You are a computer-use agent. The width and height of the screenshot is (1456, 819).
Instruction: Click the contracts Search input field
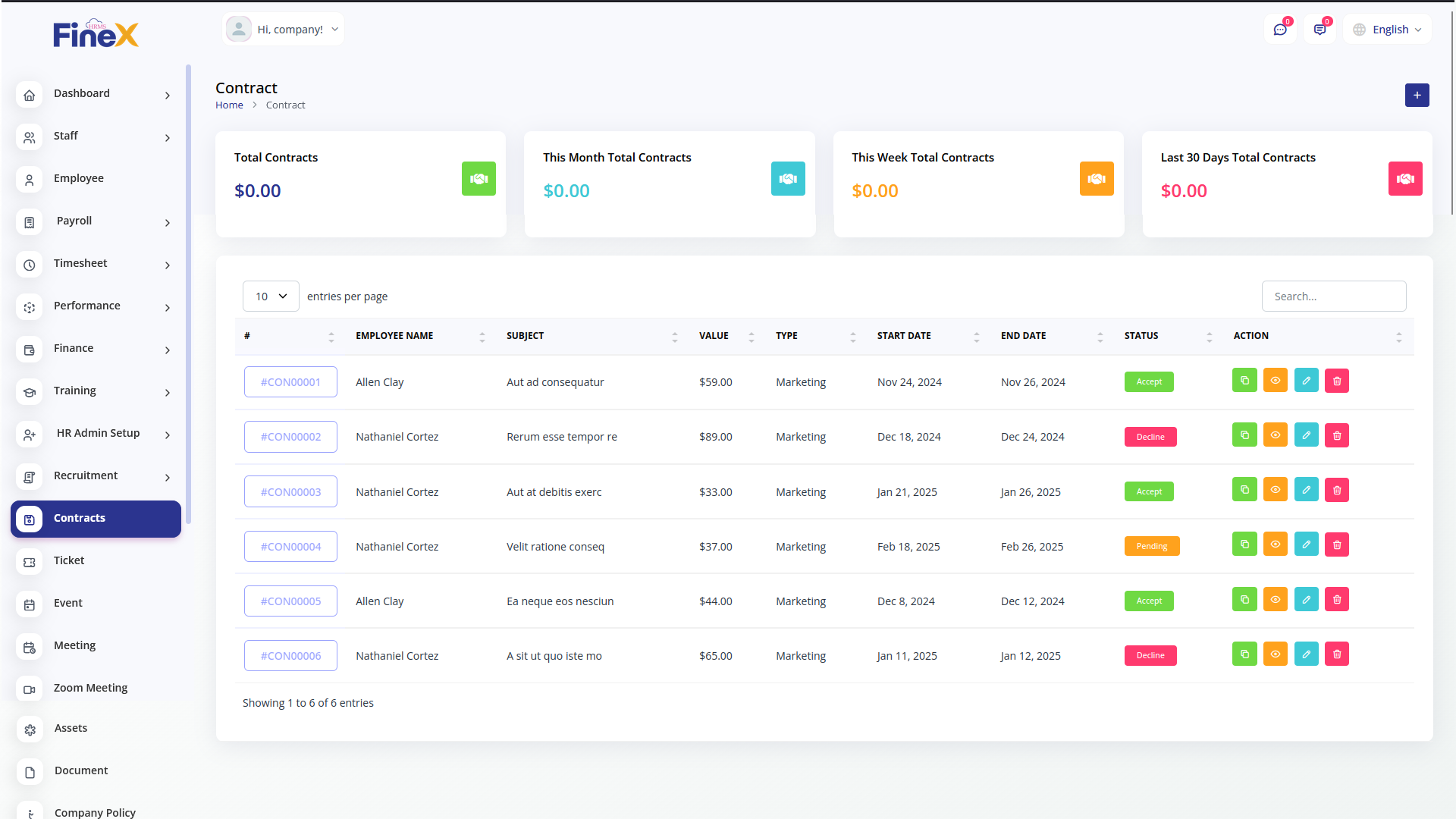1333,297
